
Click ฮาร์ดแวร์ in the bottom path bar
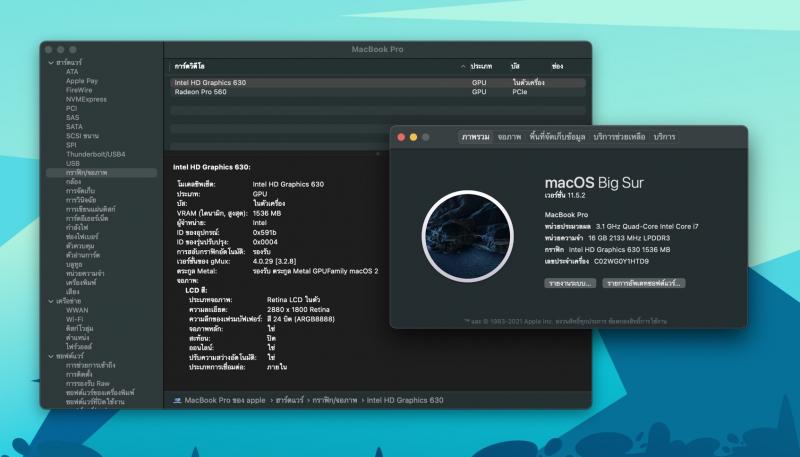(x=289, y=401)
